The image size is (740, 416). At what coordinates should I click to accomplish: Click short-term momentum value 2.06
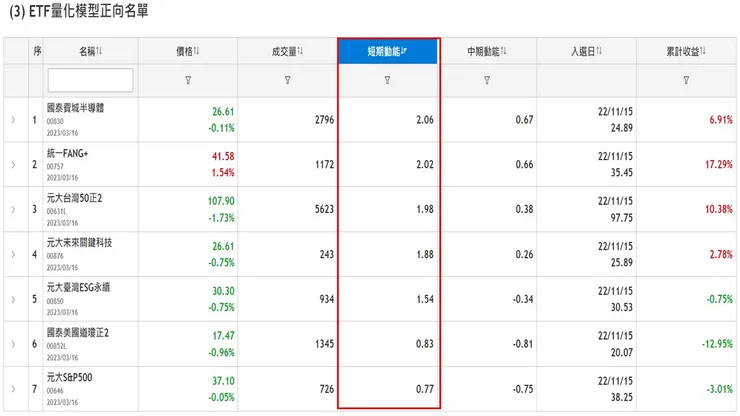tap(425, 120)
